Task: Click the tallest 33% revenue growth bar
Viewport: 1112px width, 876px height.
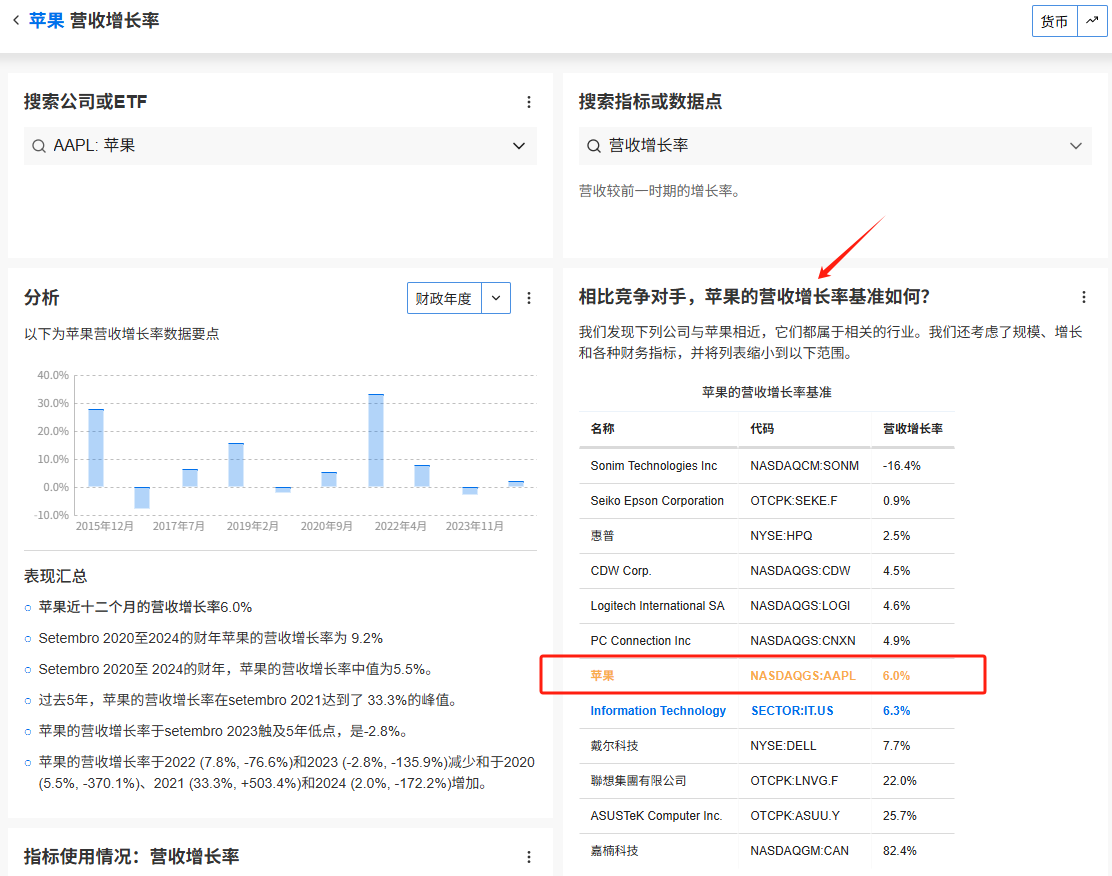Action: tap(377, 440)
